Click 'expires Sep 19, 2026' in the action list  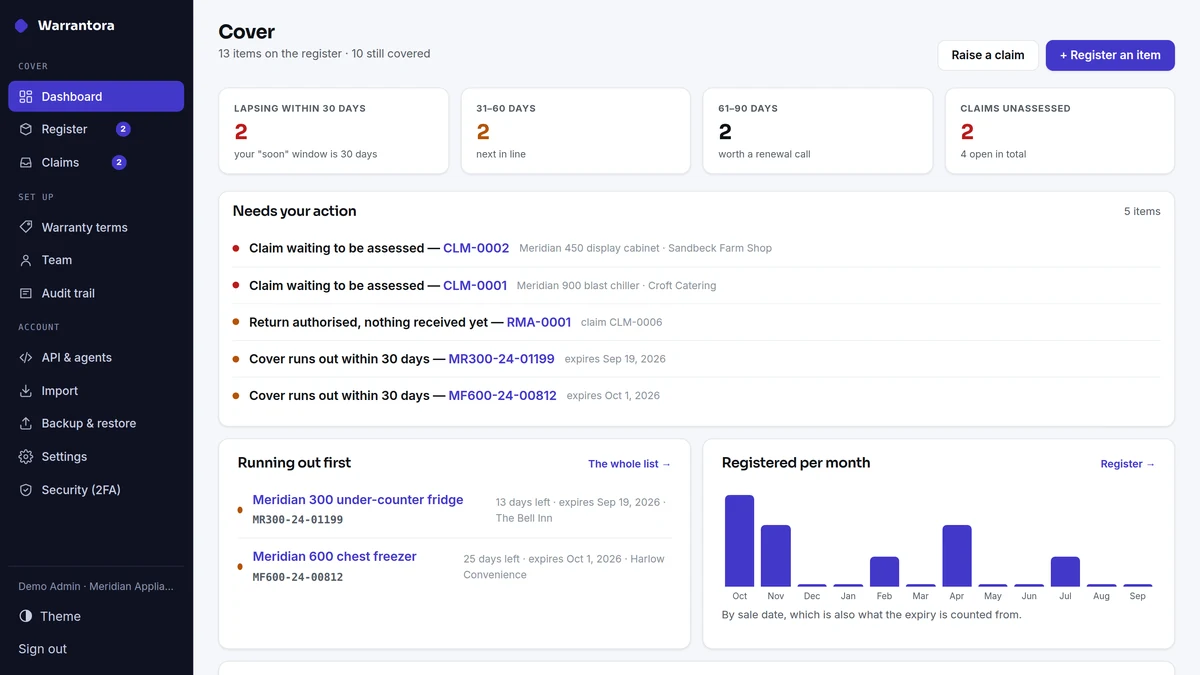point(615,358)
